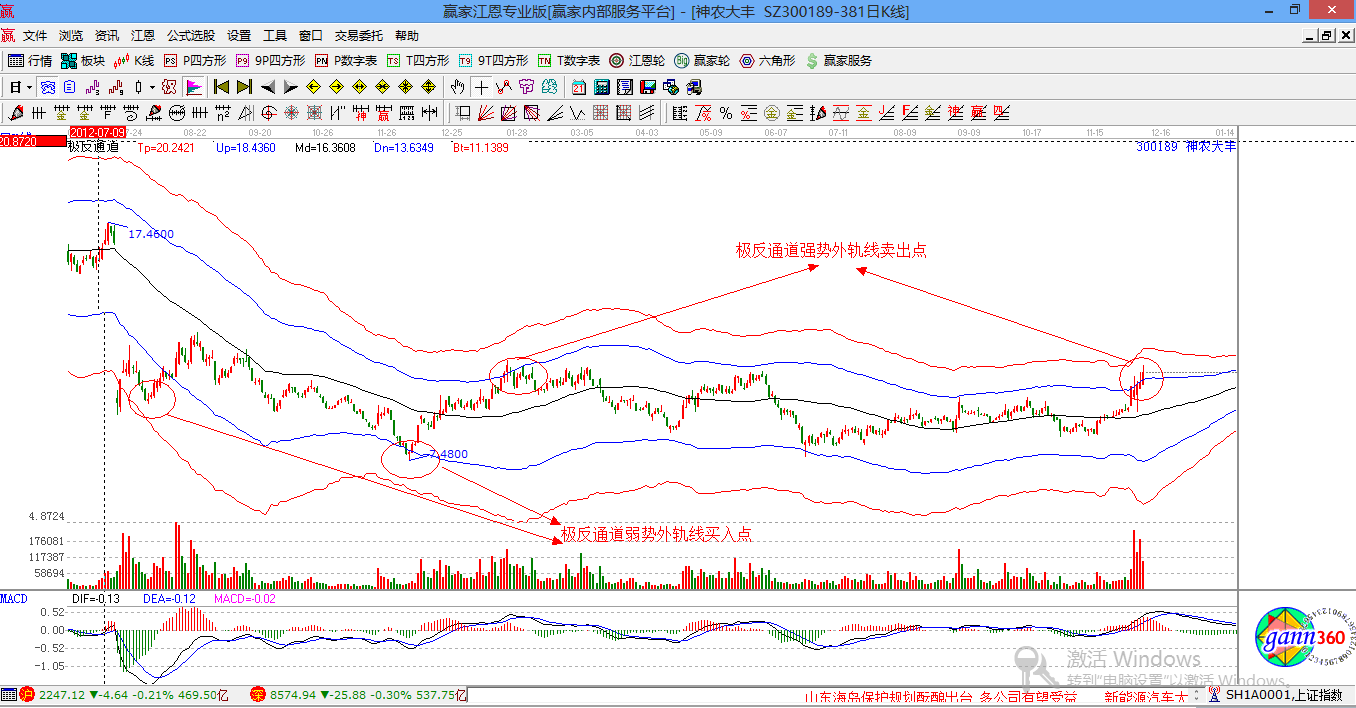This screenshot has width=1356, height=708.
Task: Expand the period dropdown labeled 日
Action: click(x=20, y=87)
